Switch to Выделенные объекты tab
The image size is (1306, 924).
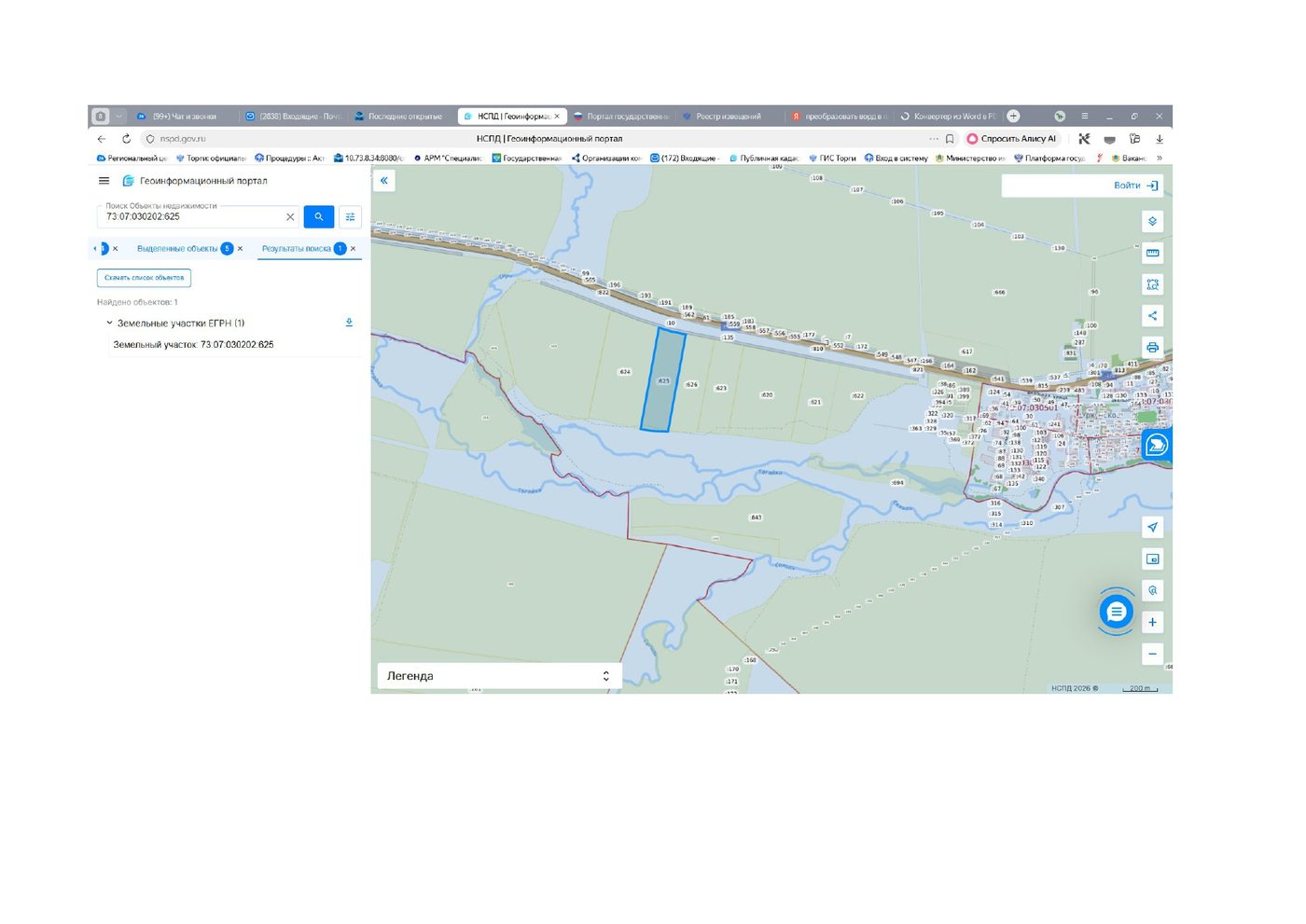click(x=177, y=249)
